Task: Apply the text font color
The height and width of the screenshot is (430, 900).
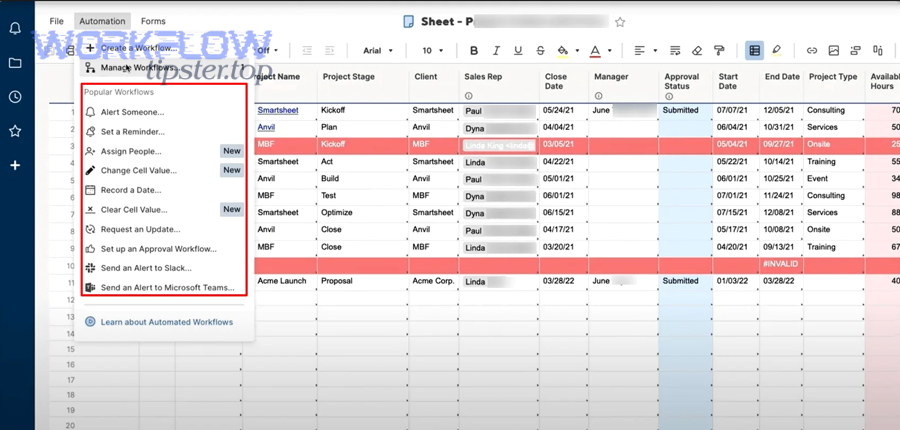Action: click(x=595, y=51)
